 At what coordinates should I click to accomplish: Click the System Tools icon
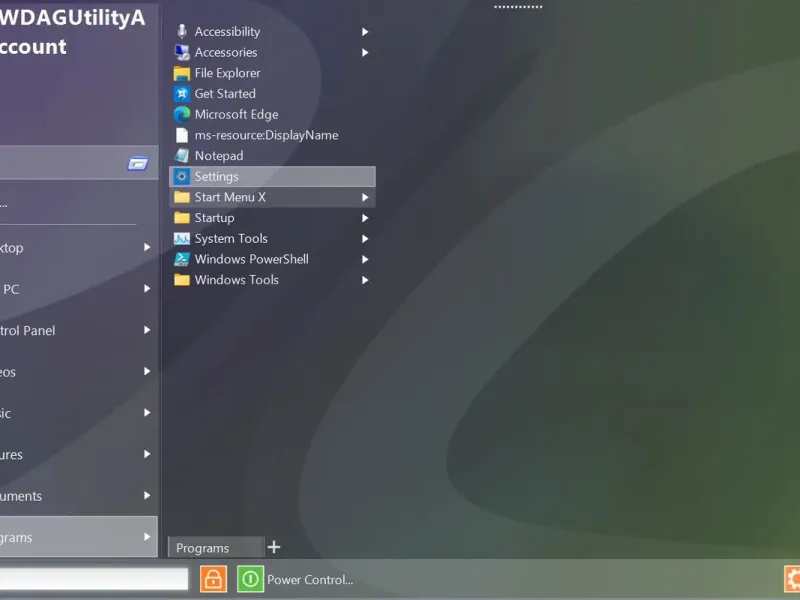pos(182,238)
